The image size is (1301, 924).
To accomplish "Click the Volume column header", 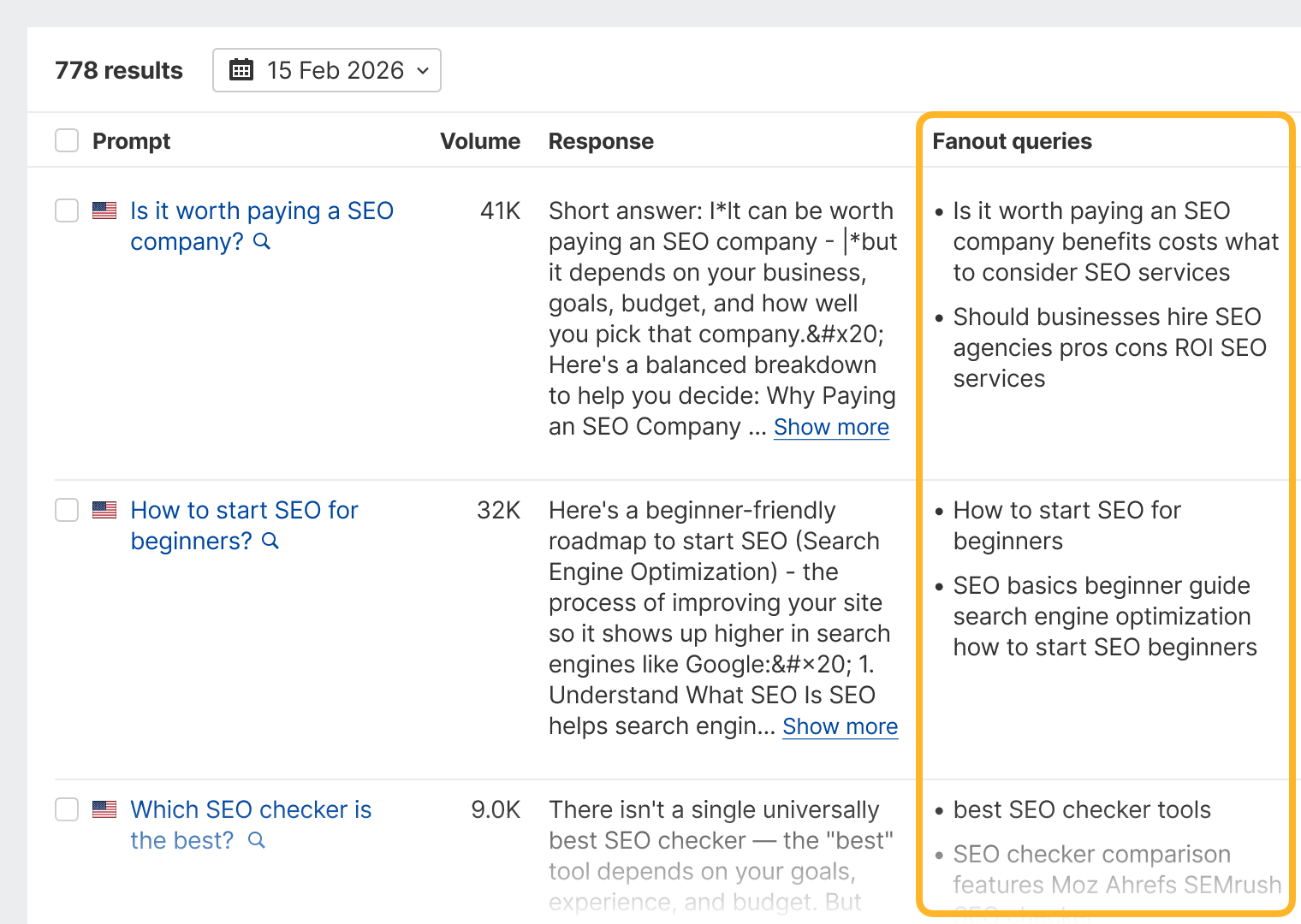I will point(480,141).
